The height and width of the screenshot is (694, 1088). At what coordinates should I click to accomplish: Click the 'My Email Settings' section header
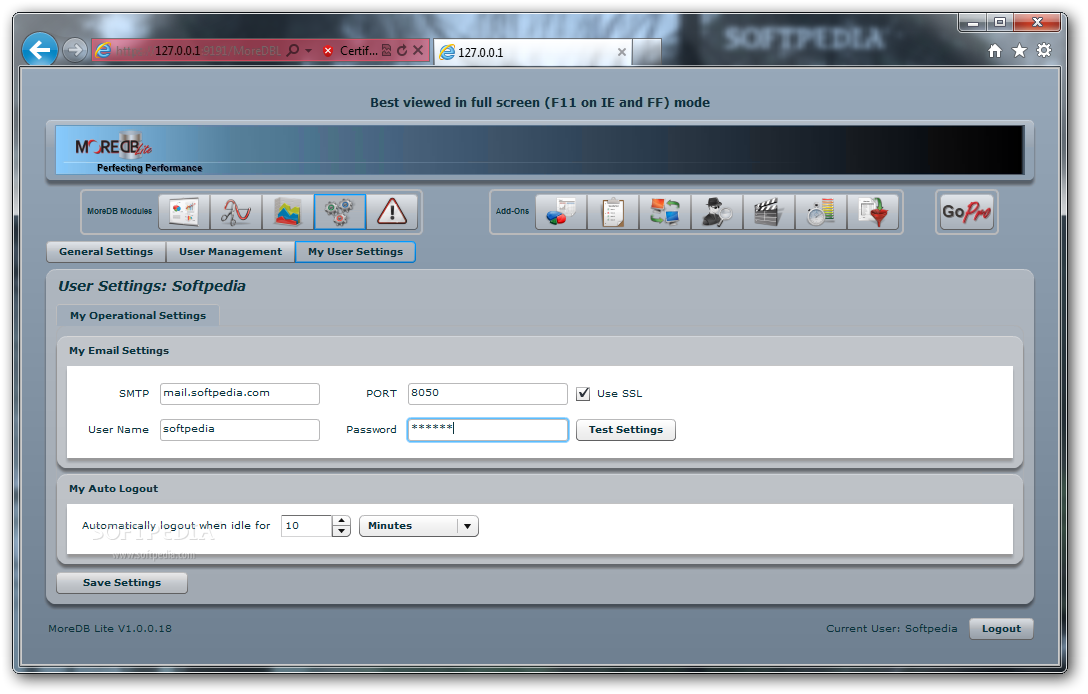pyautogui.click(x=119, y=350)
